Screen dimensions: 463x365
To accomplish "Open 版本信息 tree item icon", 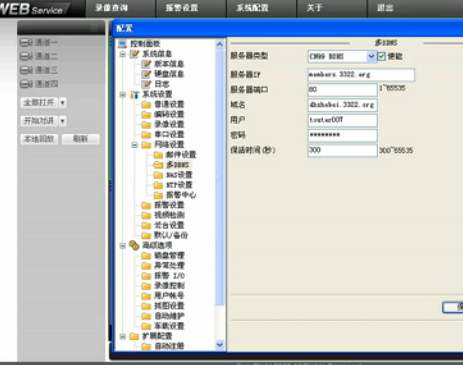I will coord(146,64).
